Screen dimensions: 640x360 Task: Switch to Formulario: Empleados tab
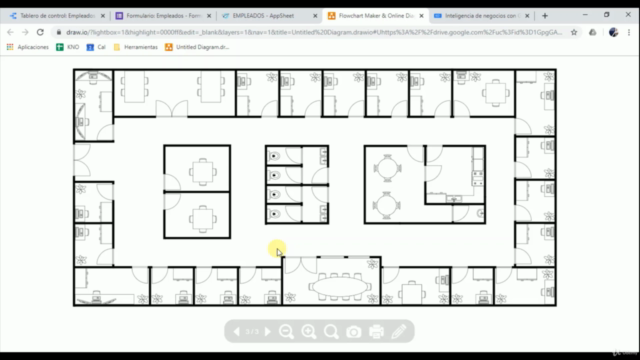pos(163,16)
